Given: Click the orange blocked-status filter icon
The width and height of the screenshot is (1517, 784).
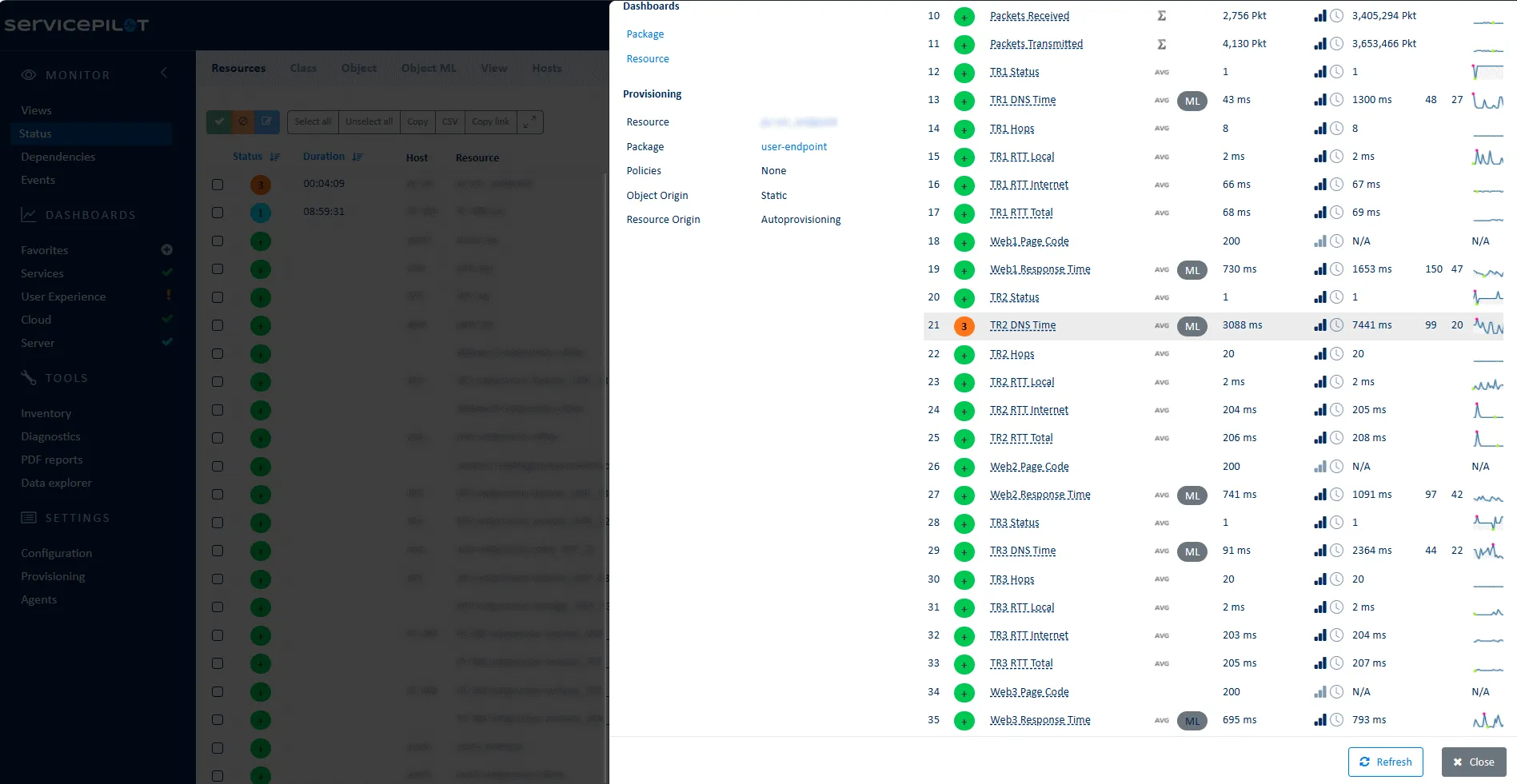Looking at the screenshot, I should (242, 121).
